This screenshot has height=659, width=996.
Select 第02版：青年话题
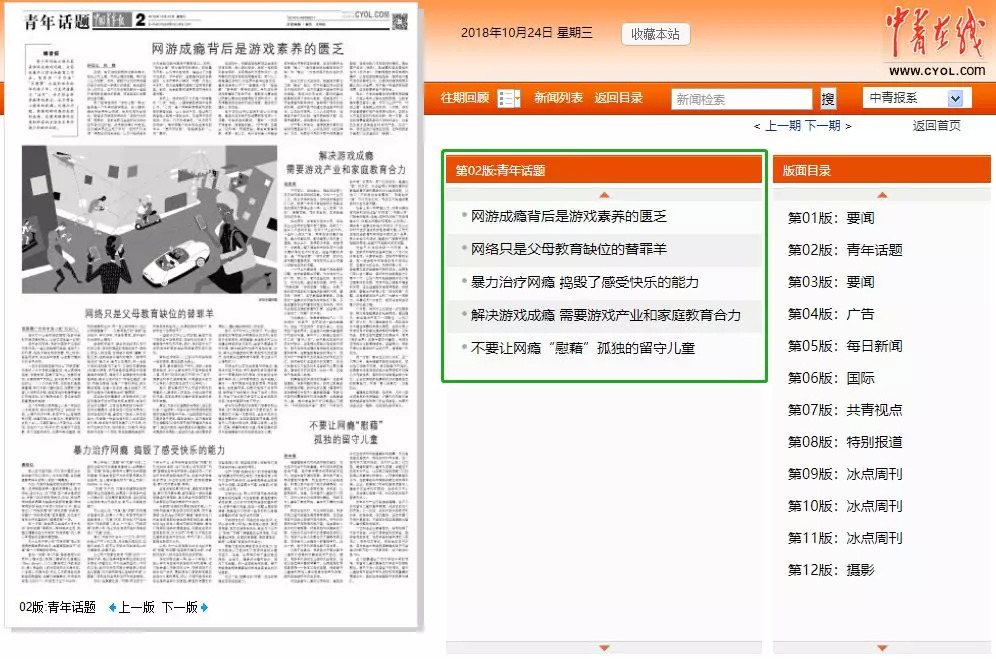845,250
